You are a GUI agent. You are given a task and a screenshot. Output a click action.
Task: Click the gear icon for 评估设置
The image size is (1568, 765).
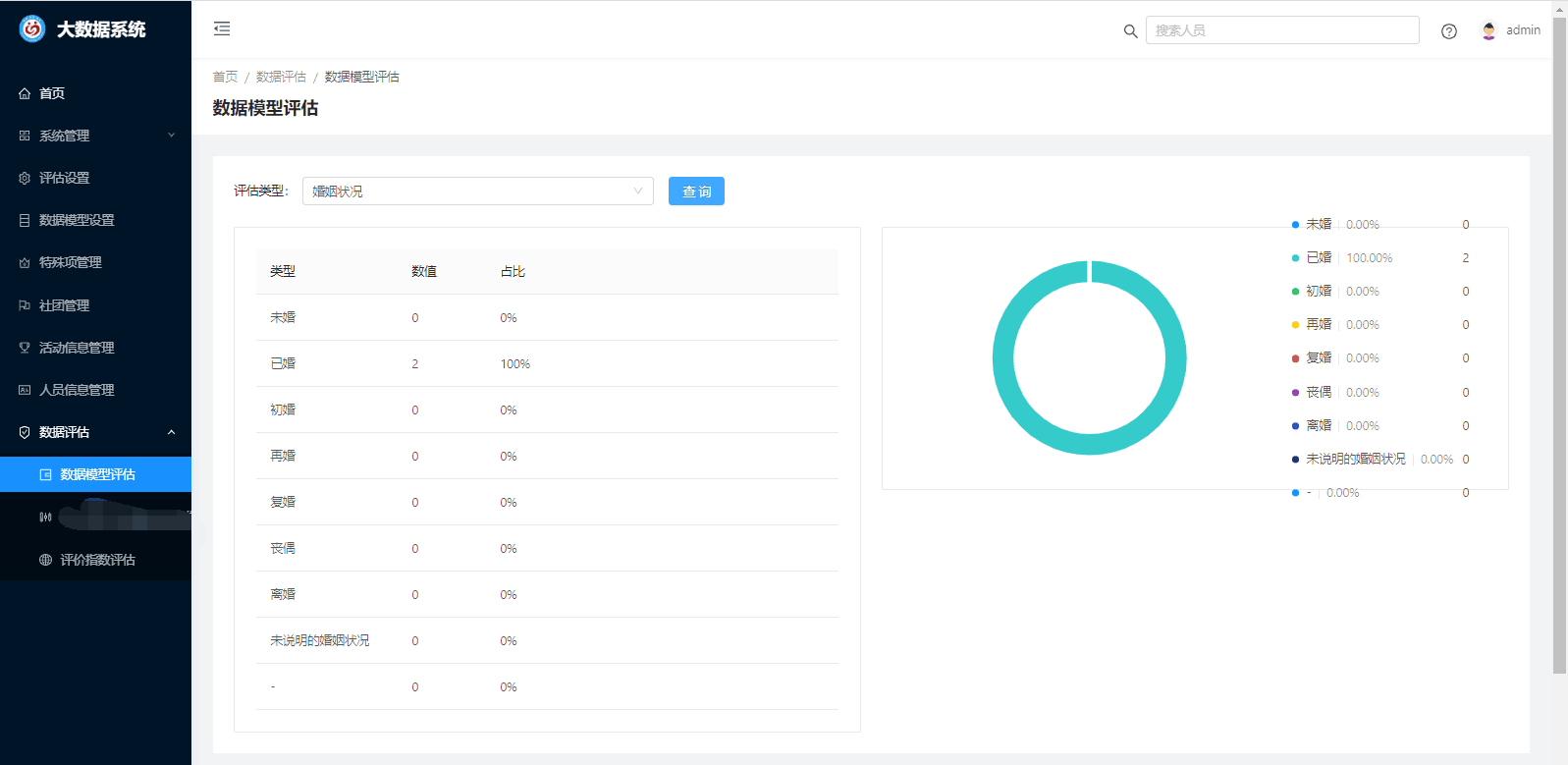[x=25, y=178]
